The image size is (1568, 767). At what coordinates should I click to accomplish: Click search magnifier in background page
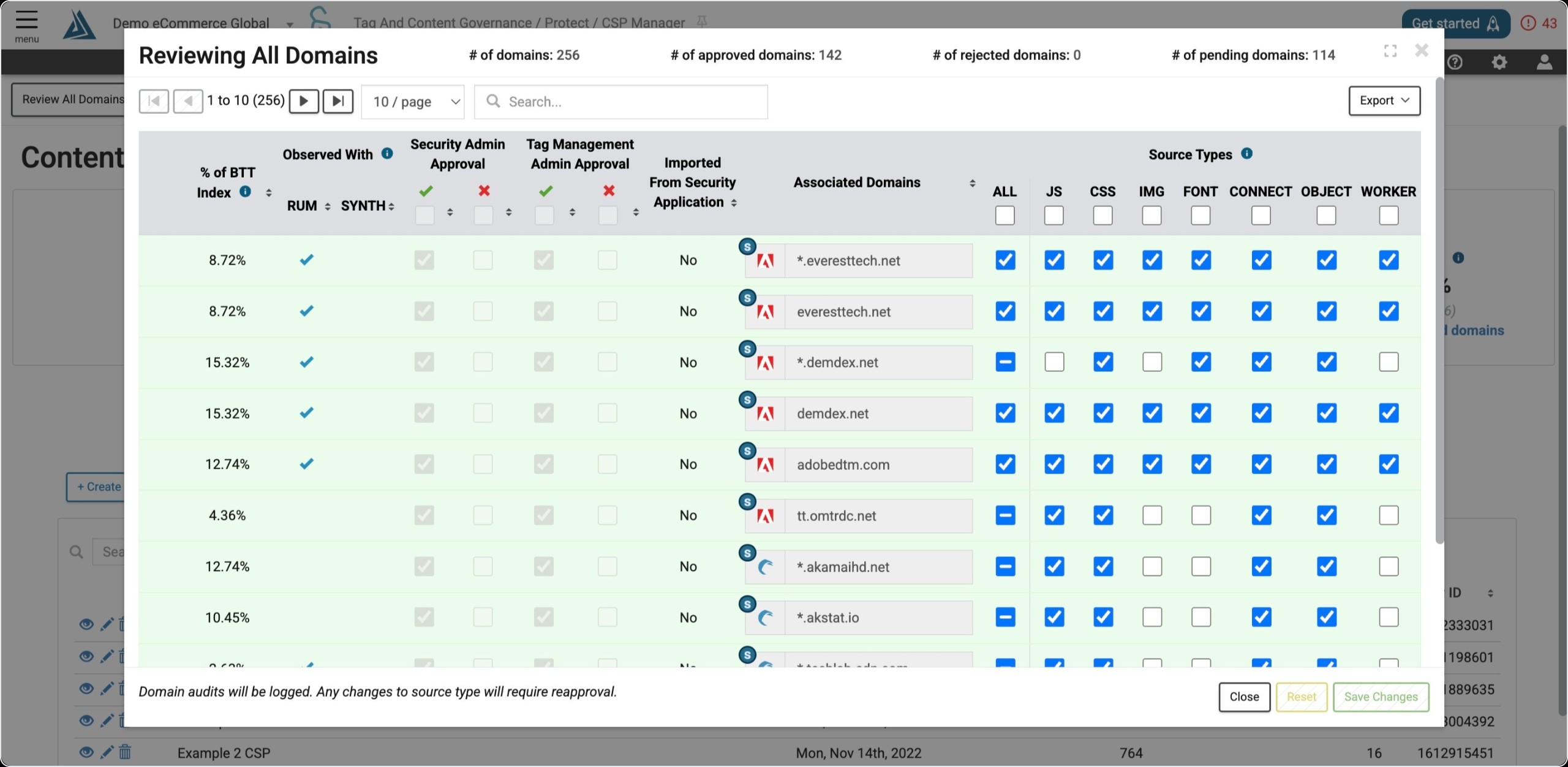[x=77, y=552]
